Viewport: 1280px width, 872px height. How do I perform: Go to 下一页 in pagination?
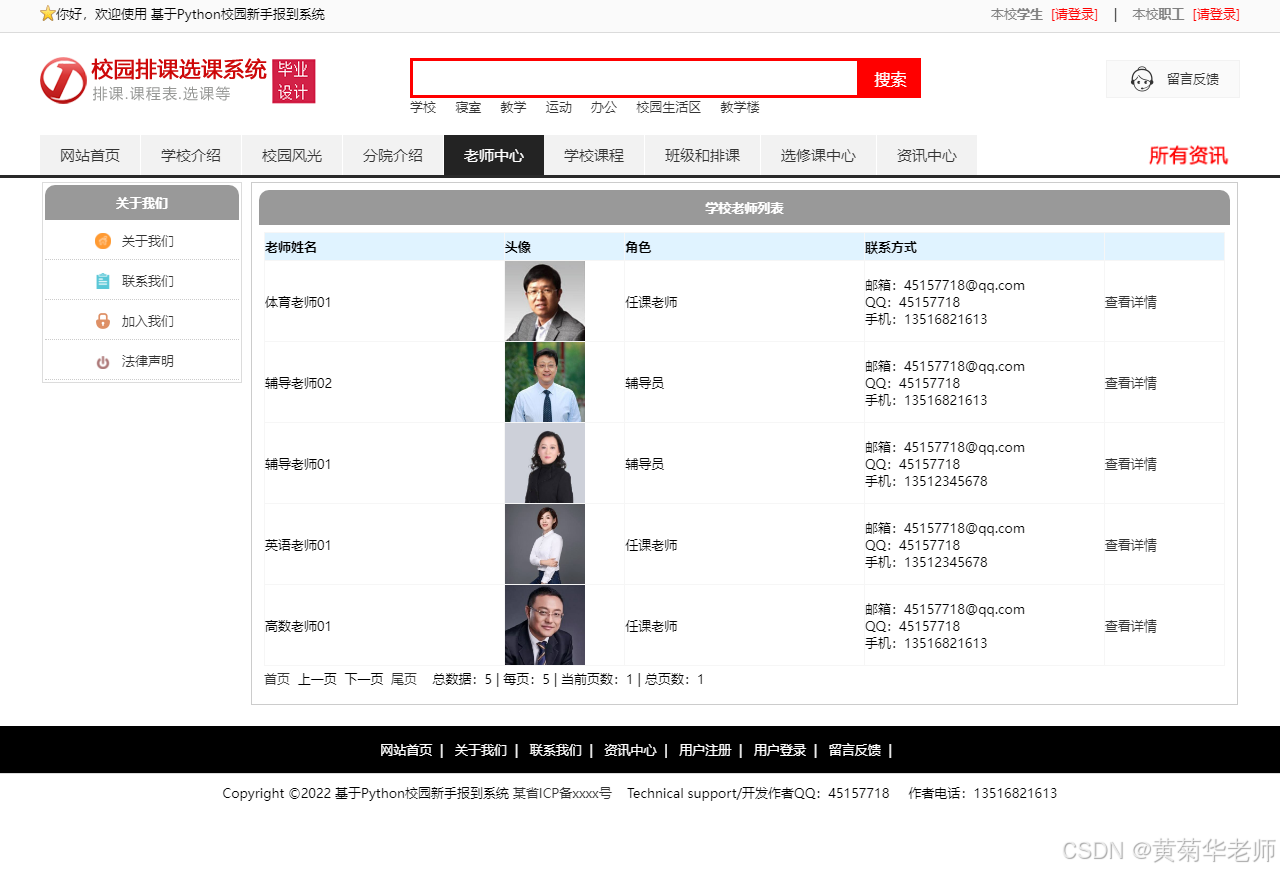coord(363,679)
